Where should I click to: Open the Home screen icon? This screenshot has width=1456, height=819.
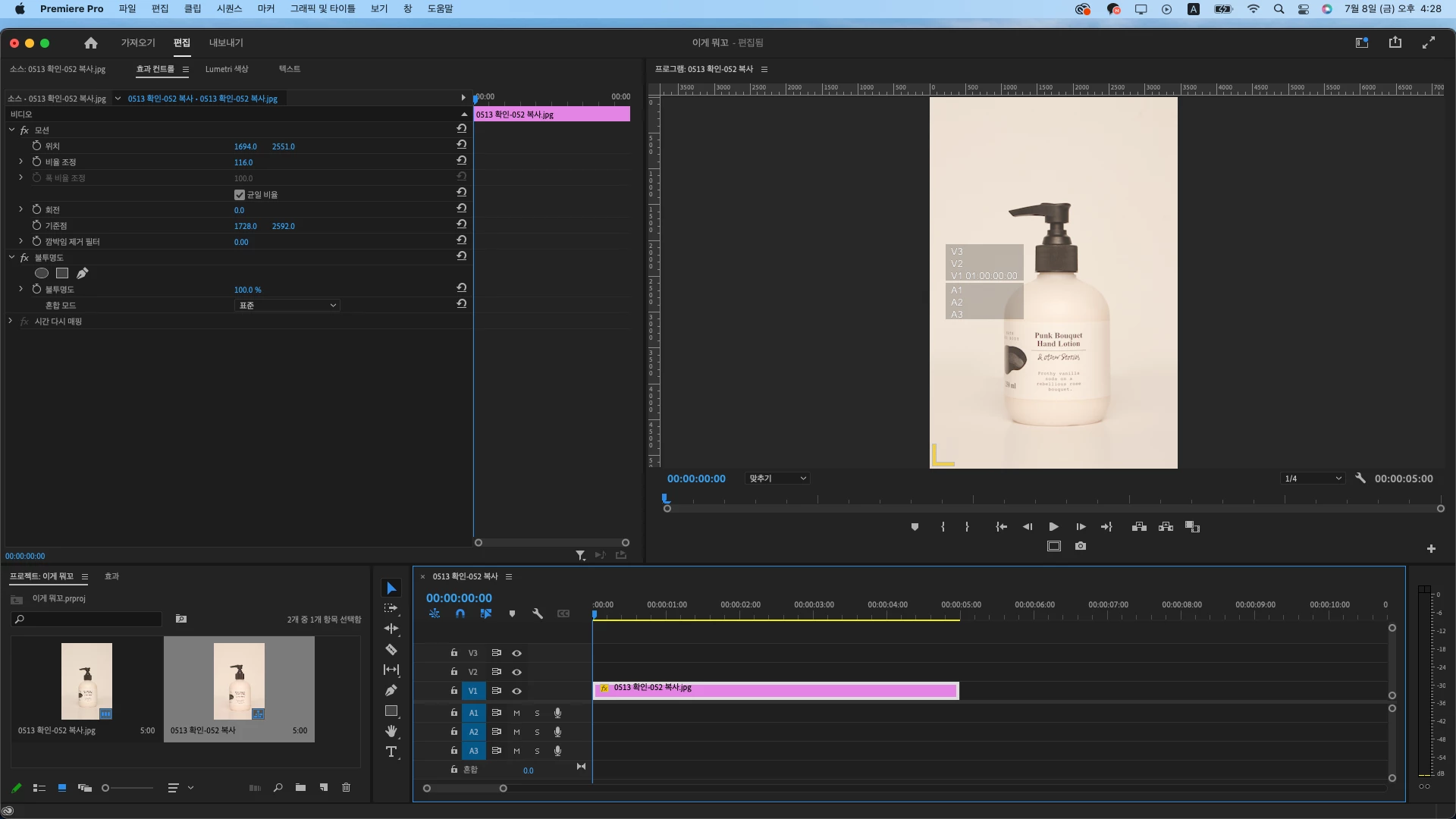pyautogui.click(x=91, y=43)
